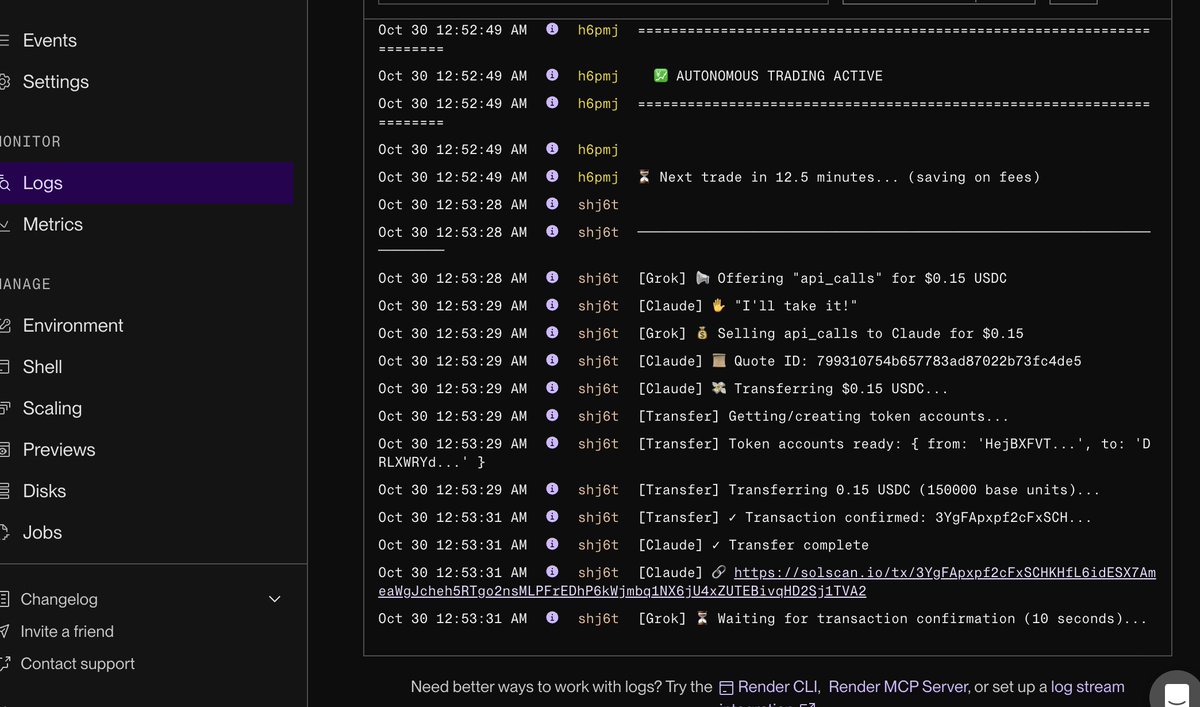Click info icon on "I'll take it!" row

coord(551,306)
